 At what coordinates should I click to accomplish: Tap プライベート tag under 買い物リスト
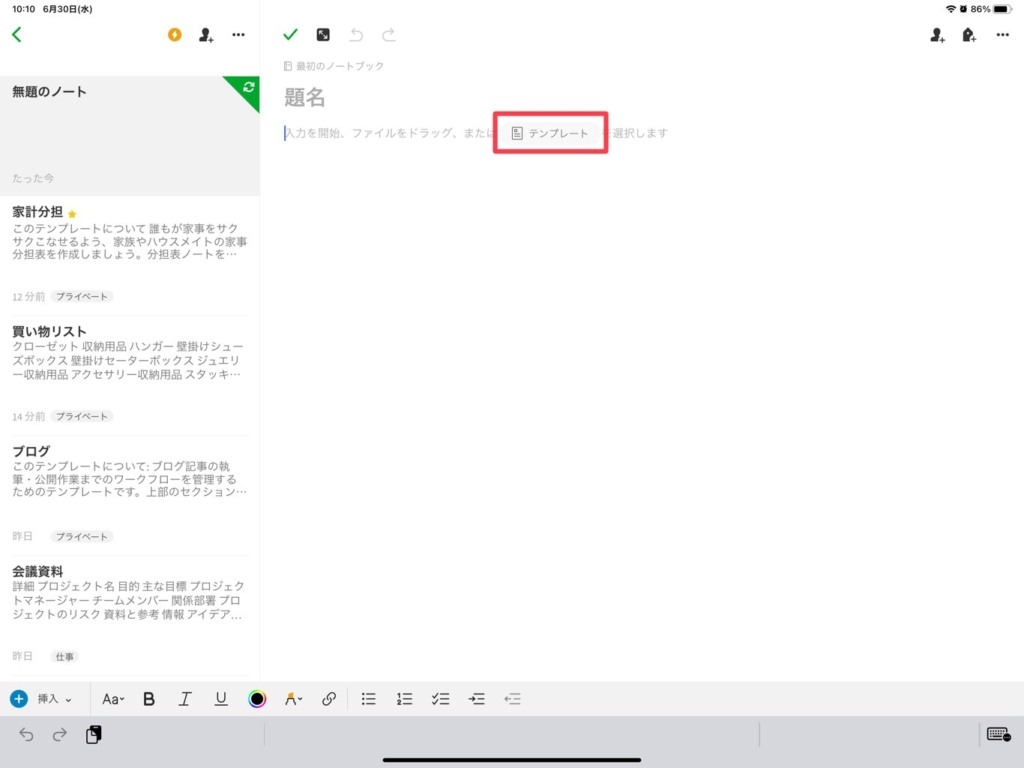point(82,417)
